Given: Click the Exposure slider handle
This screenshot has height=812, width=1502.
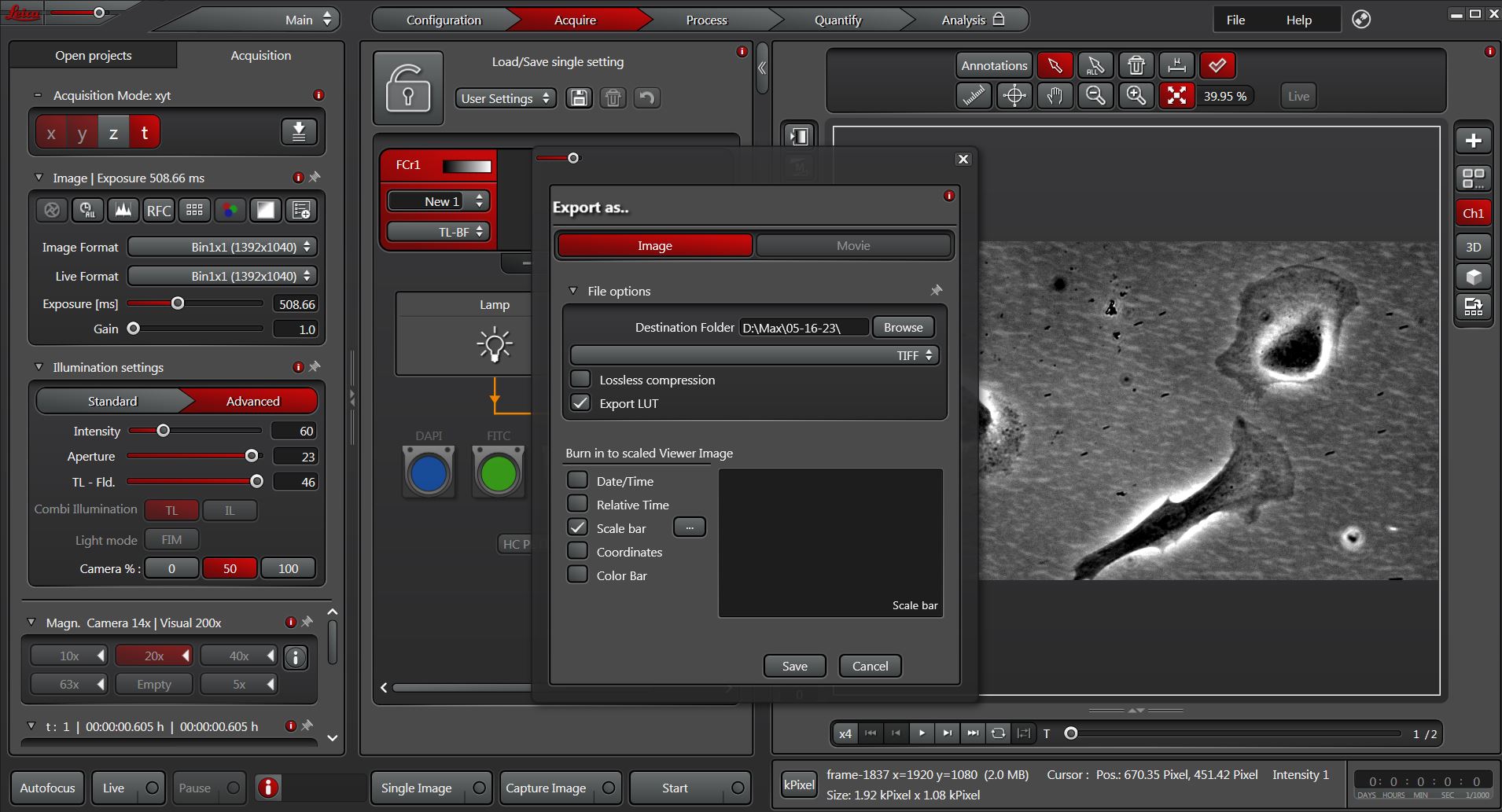Looking at the screenshot, I should pos(178,303).
